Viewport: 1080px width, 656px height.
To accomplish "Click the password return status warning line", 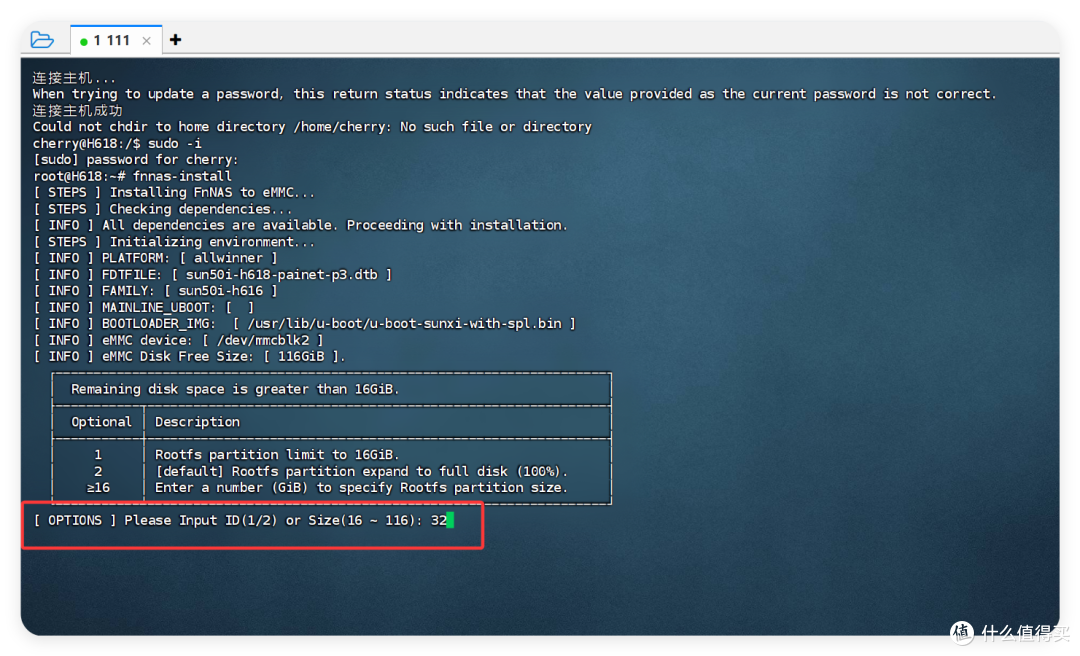I will (515, 94).
